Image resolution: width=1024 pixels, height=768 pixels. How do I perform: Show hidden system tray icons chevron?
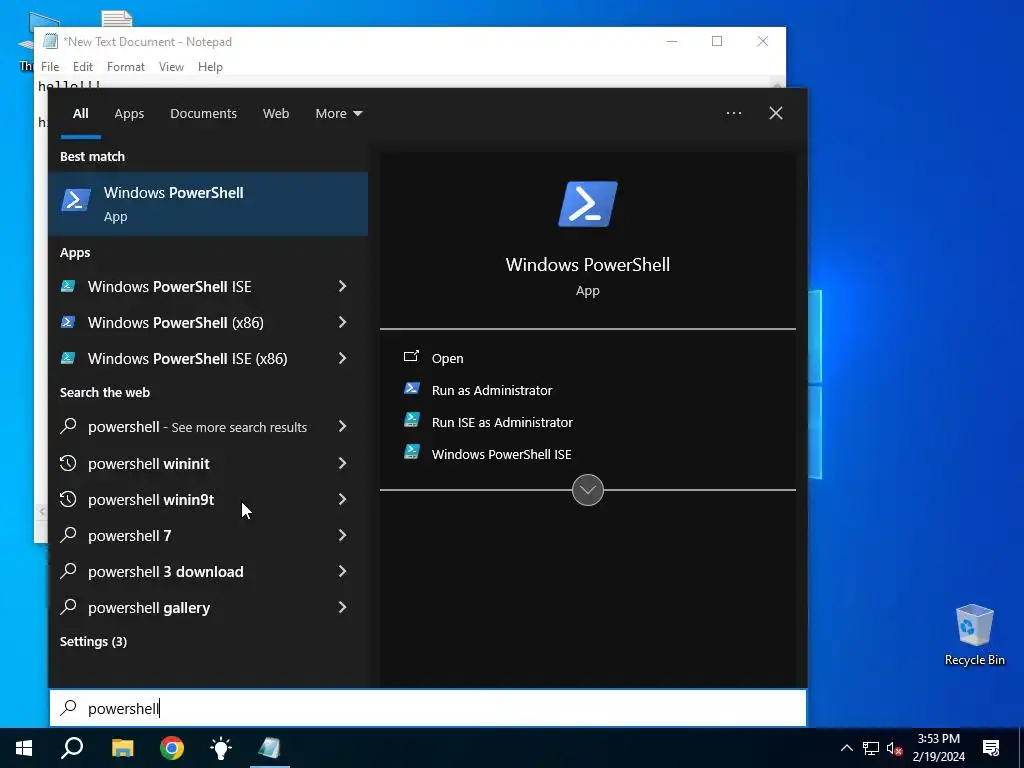(x=846, y=748)
